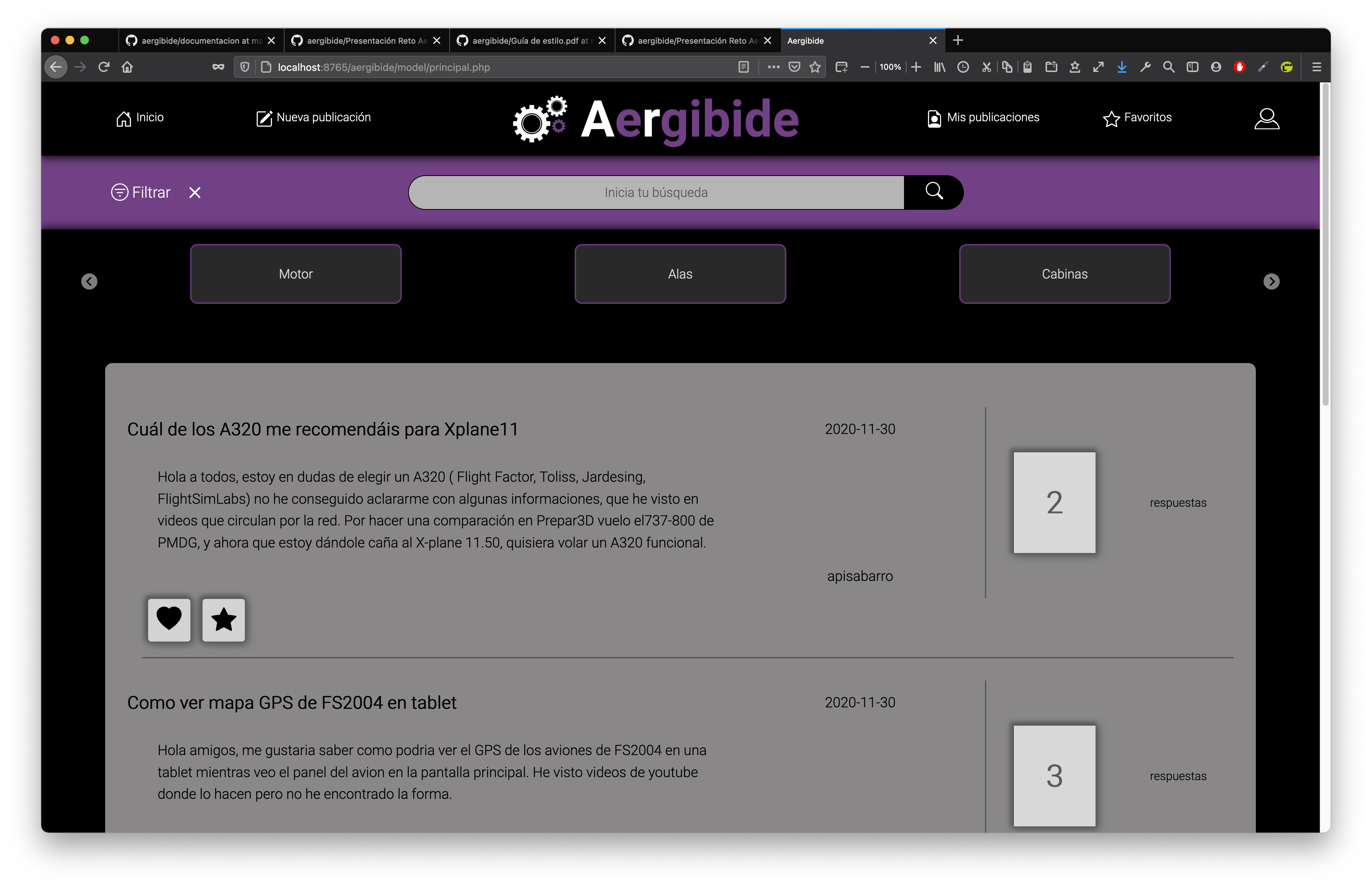
Task: Click the page vertical scrollbar
Action: click(1325, 245)
